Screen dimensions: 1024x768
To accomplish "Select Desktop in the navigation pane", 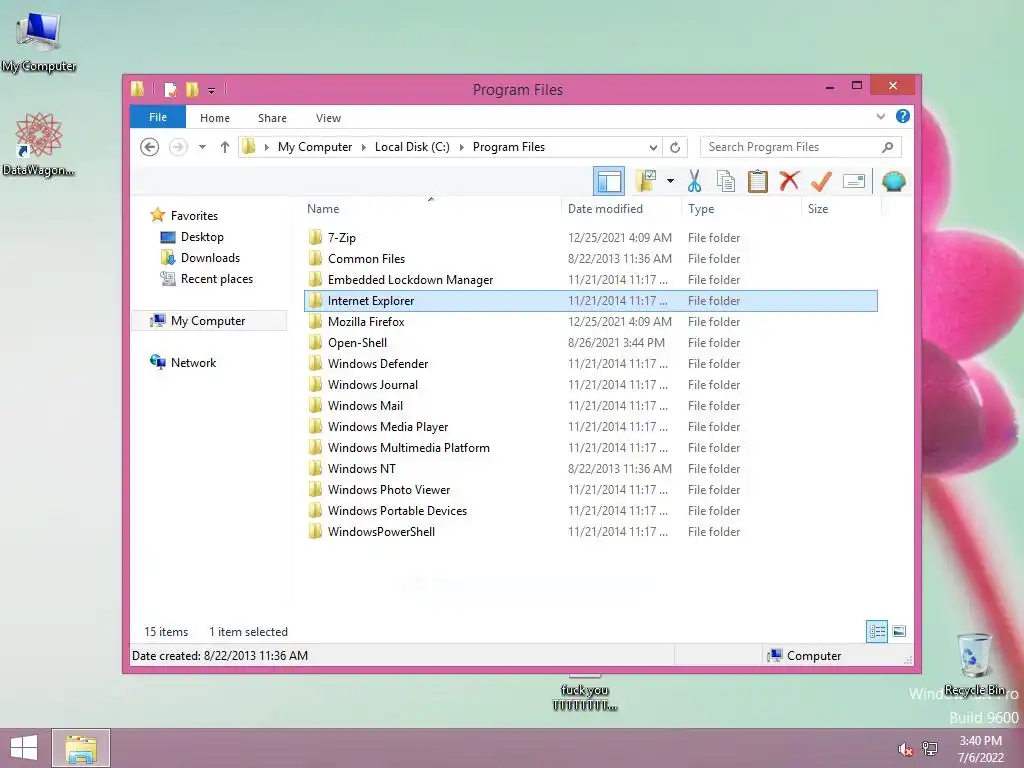I will point(202,236).
